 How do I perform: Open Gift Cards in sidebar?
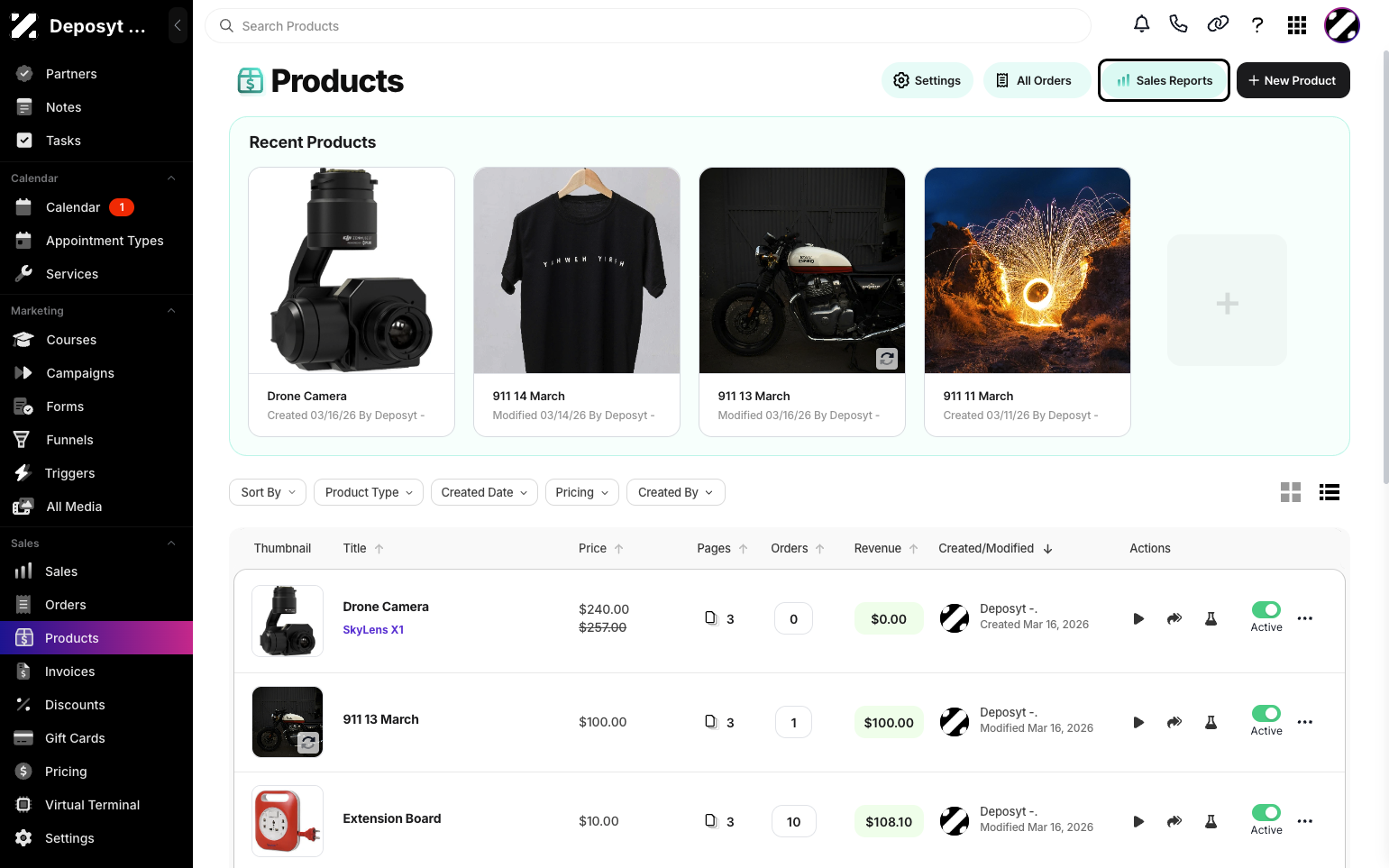pos(96,738)
